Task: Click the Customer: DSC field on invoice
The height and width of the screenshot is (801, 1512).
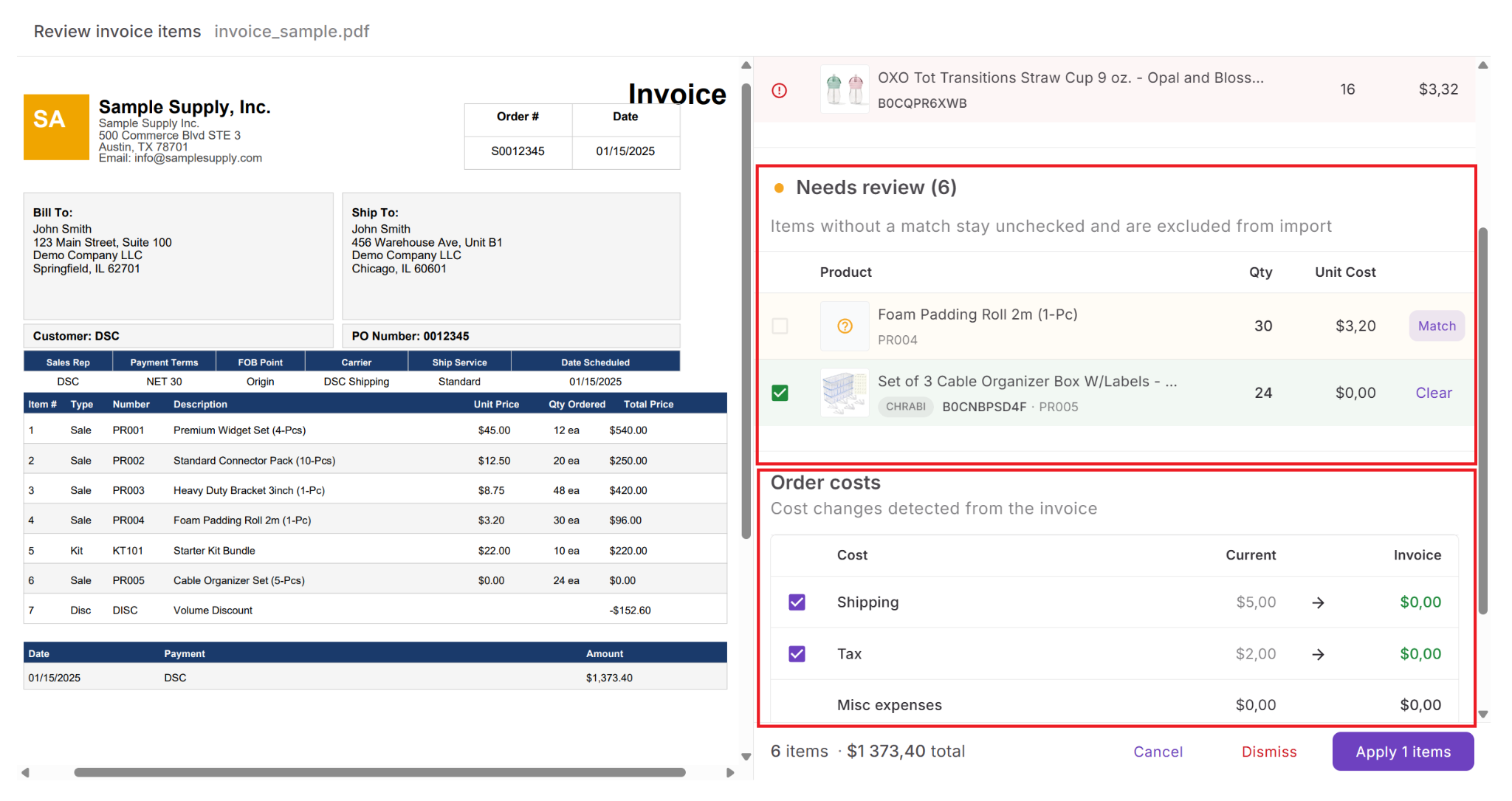Action: point(178,336)
